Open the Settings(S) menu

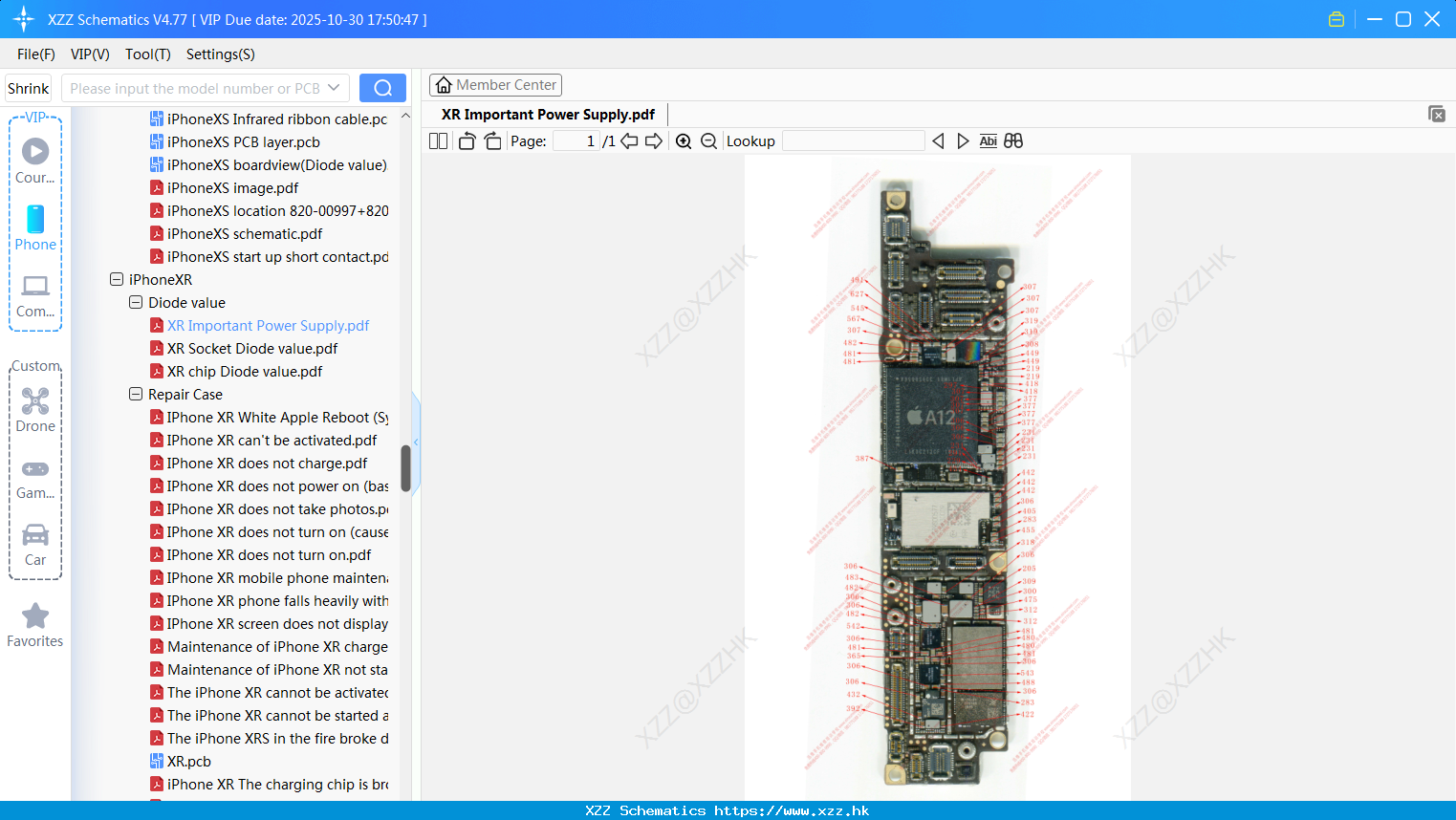tap(220, 54)
